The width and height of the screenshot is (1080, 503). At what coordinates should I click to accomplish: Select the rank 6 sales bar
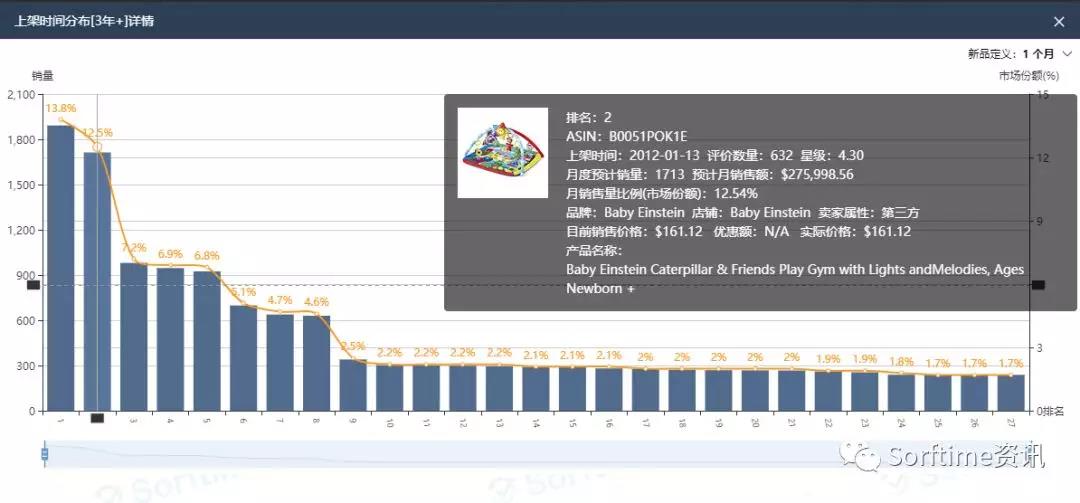tap(243, 358)
